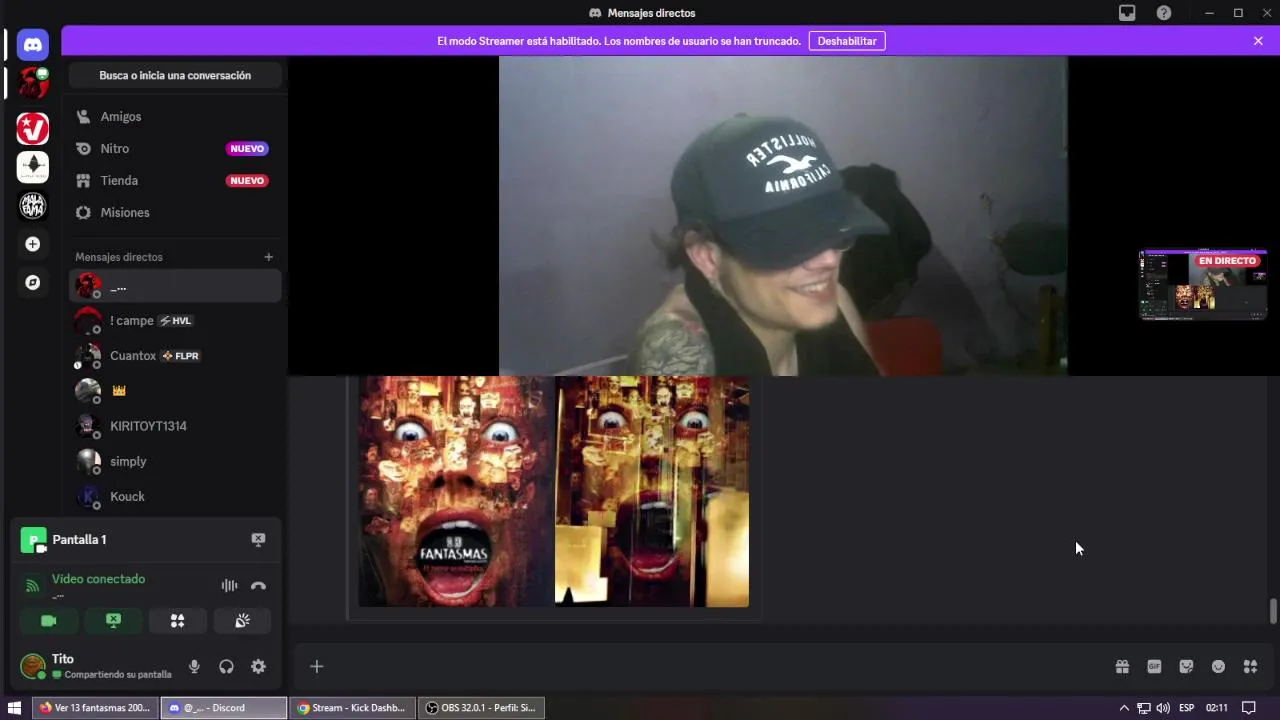
Task: Disable Streamer mode with Deshabilitar button
Action: click(847, 41)
